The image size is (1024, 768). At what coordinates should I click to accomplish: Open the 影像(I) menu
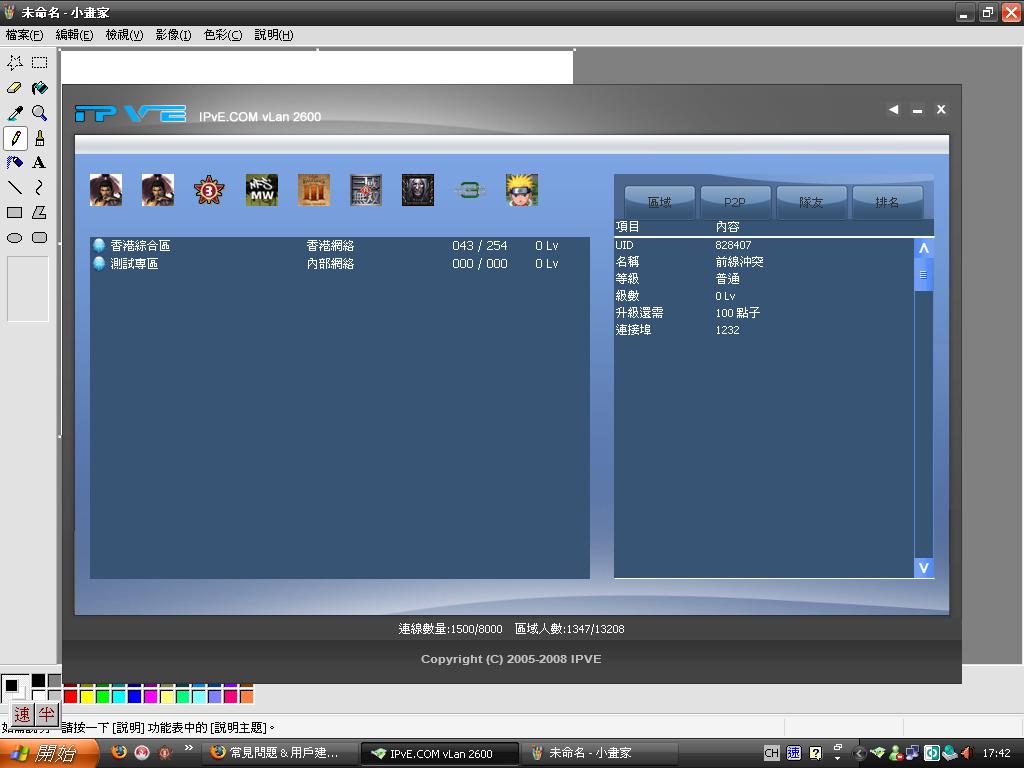[173, 35]
